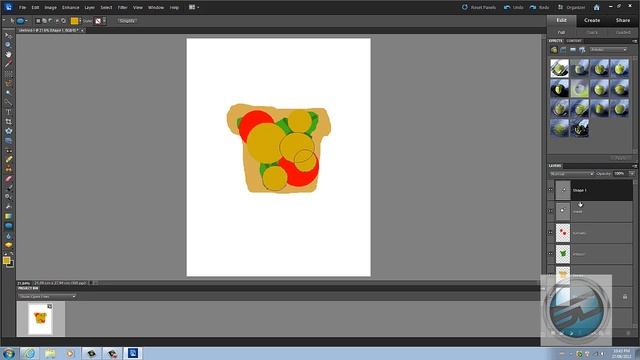Select the Eraser tool
The image size is (640, 360).
point(8,179)
